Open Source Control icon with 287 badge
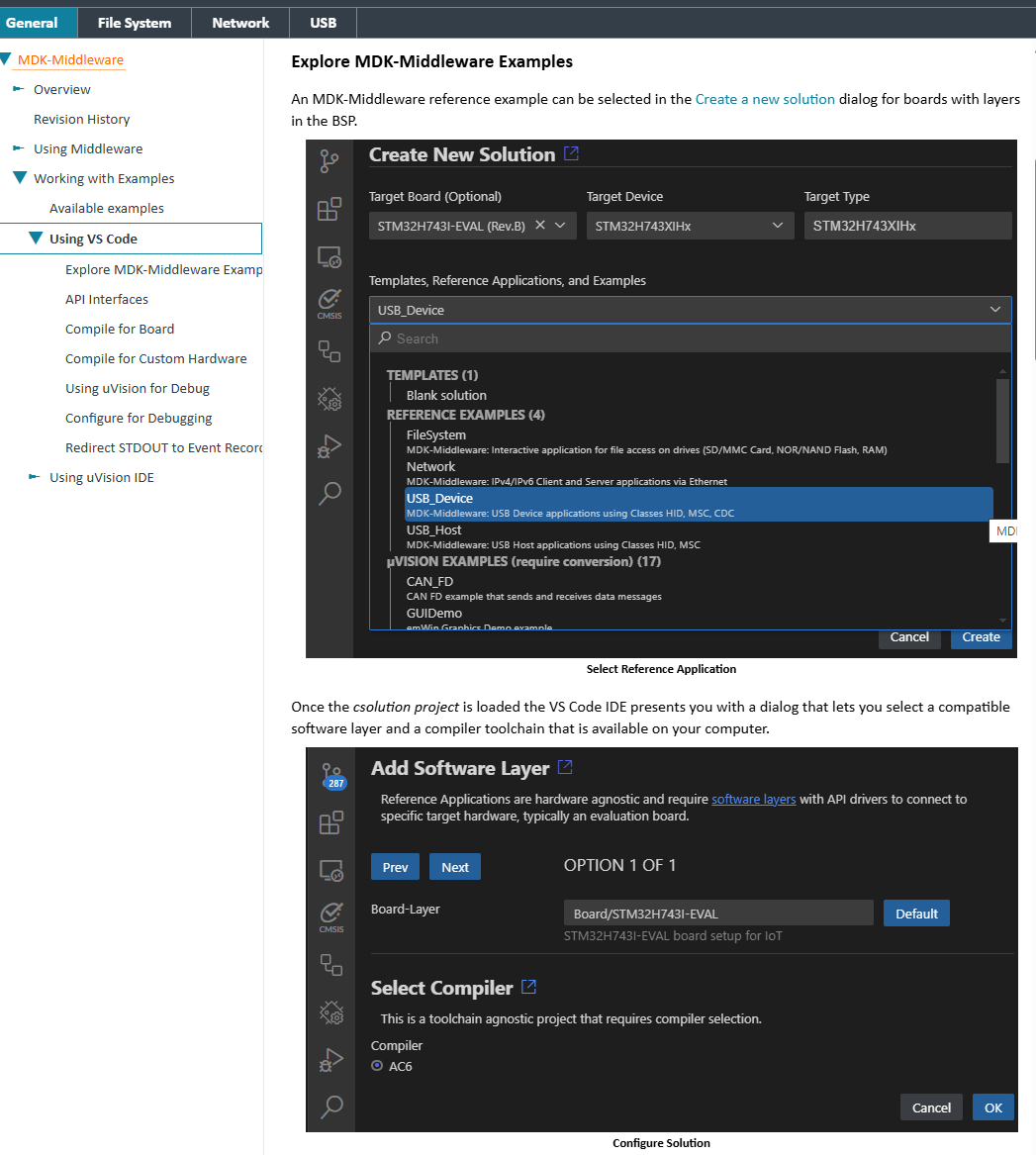Image resolution: width=1036 pixels, height=1155 pixels. coord(332,776)
